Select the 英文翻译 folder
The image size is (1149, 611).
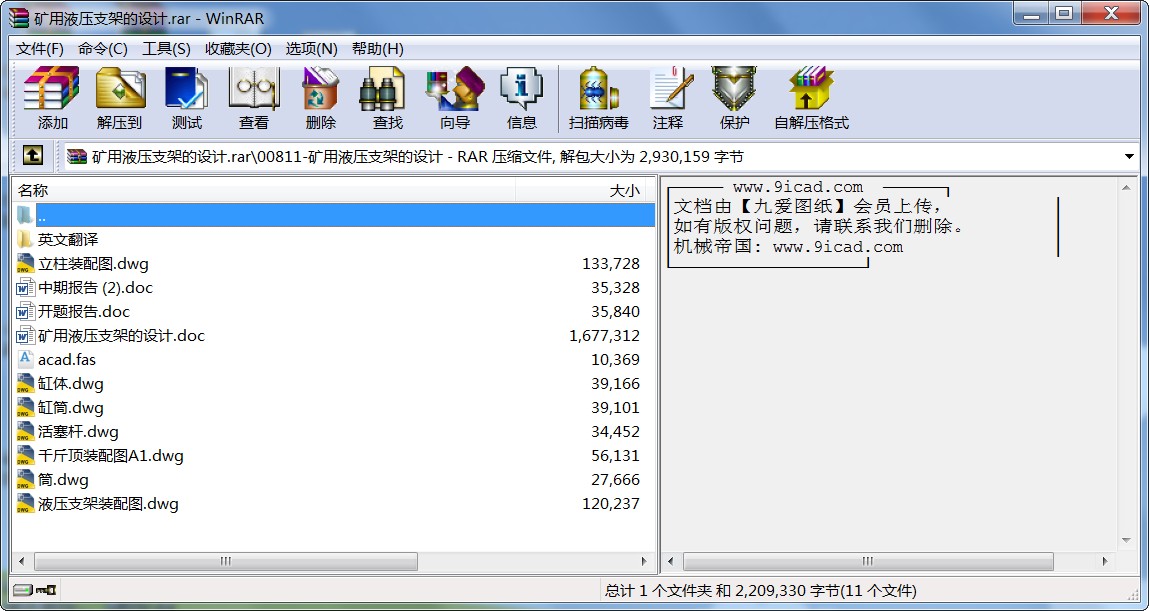coord(68,240)
